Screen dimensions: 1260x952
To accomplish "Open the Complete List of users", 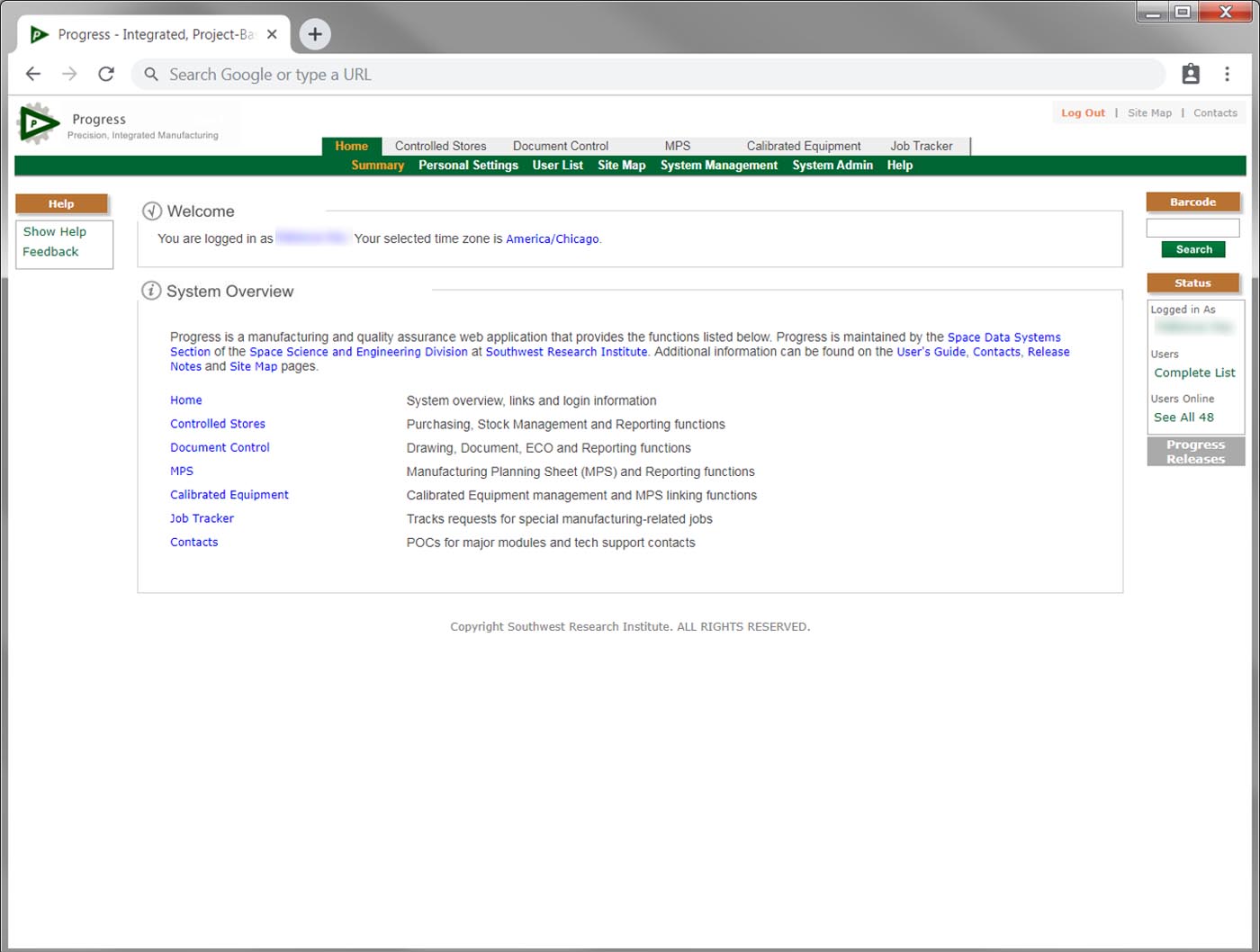I will click(1194, 373).
